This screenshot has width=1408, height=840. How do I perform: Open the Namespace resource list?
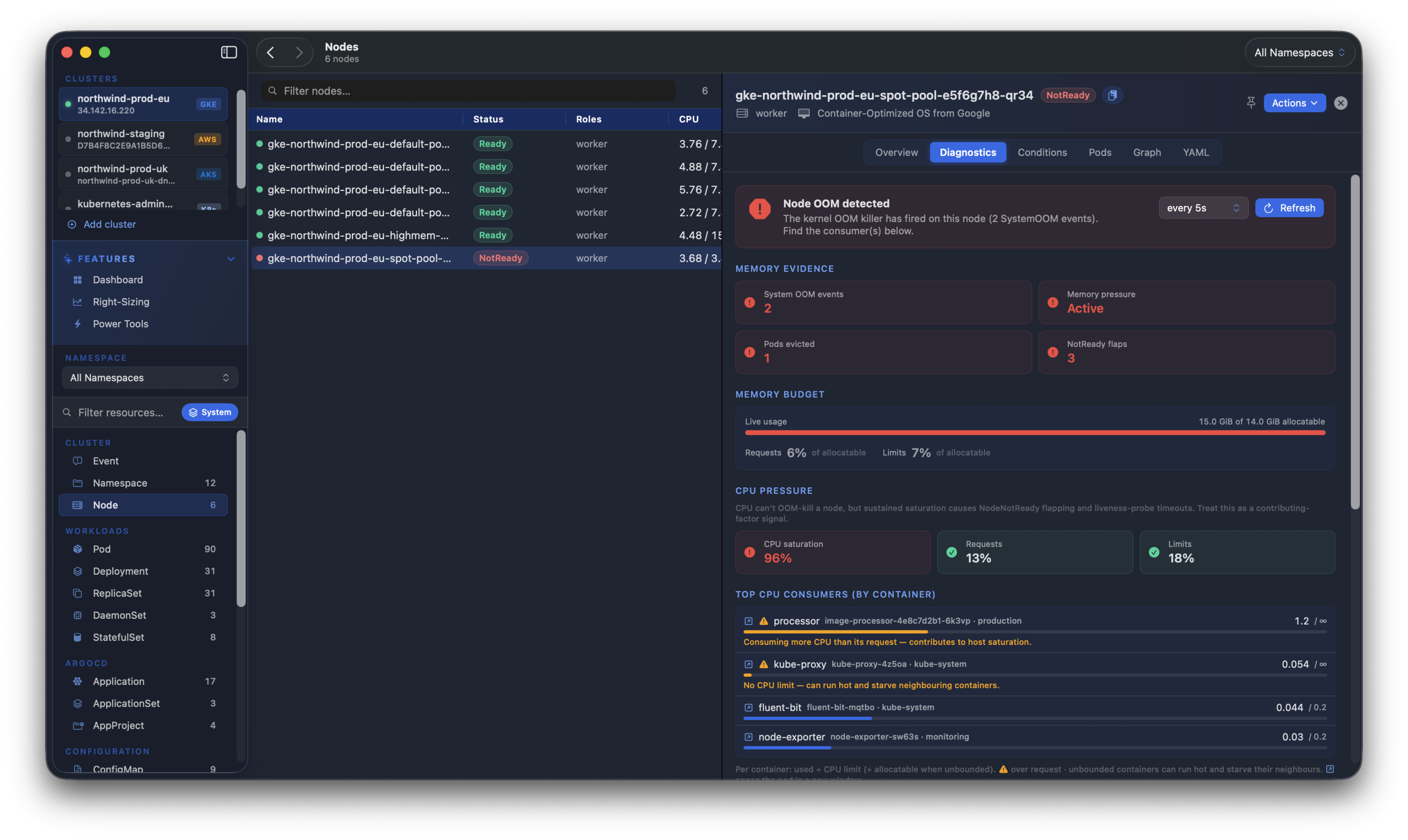[x=143, y=483]
